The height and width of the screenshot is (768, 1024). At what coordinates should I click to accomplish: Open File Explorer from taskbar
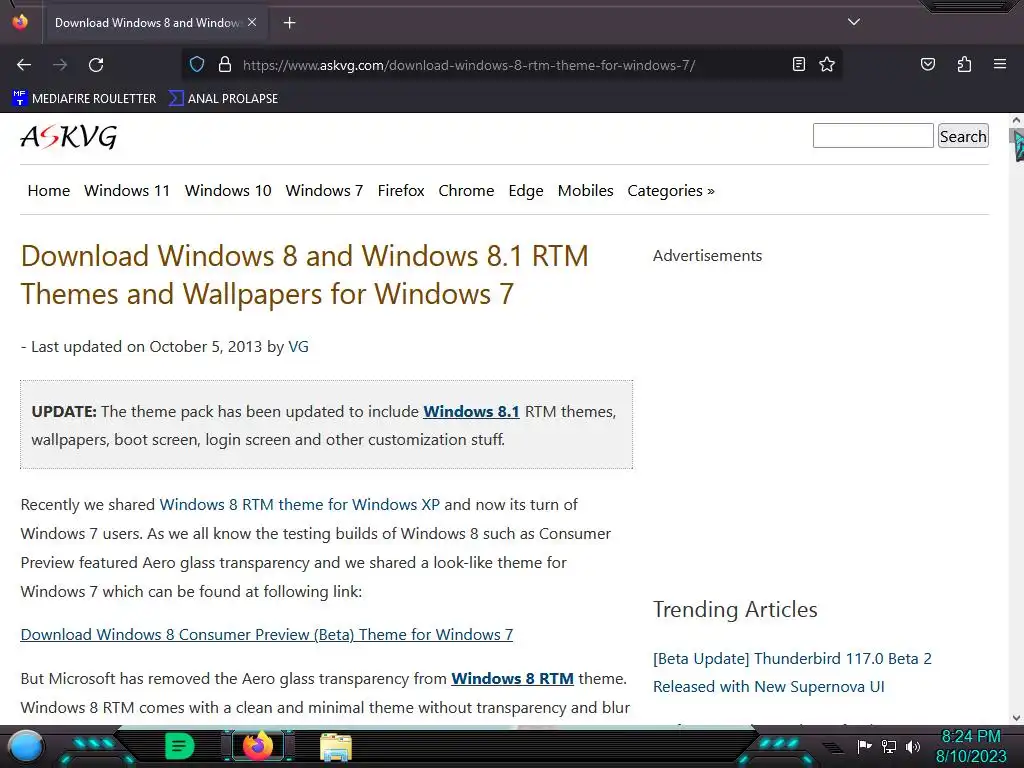(336, 746)
